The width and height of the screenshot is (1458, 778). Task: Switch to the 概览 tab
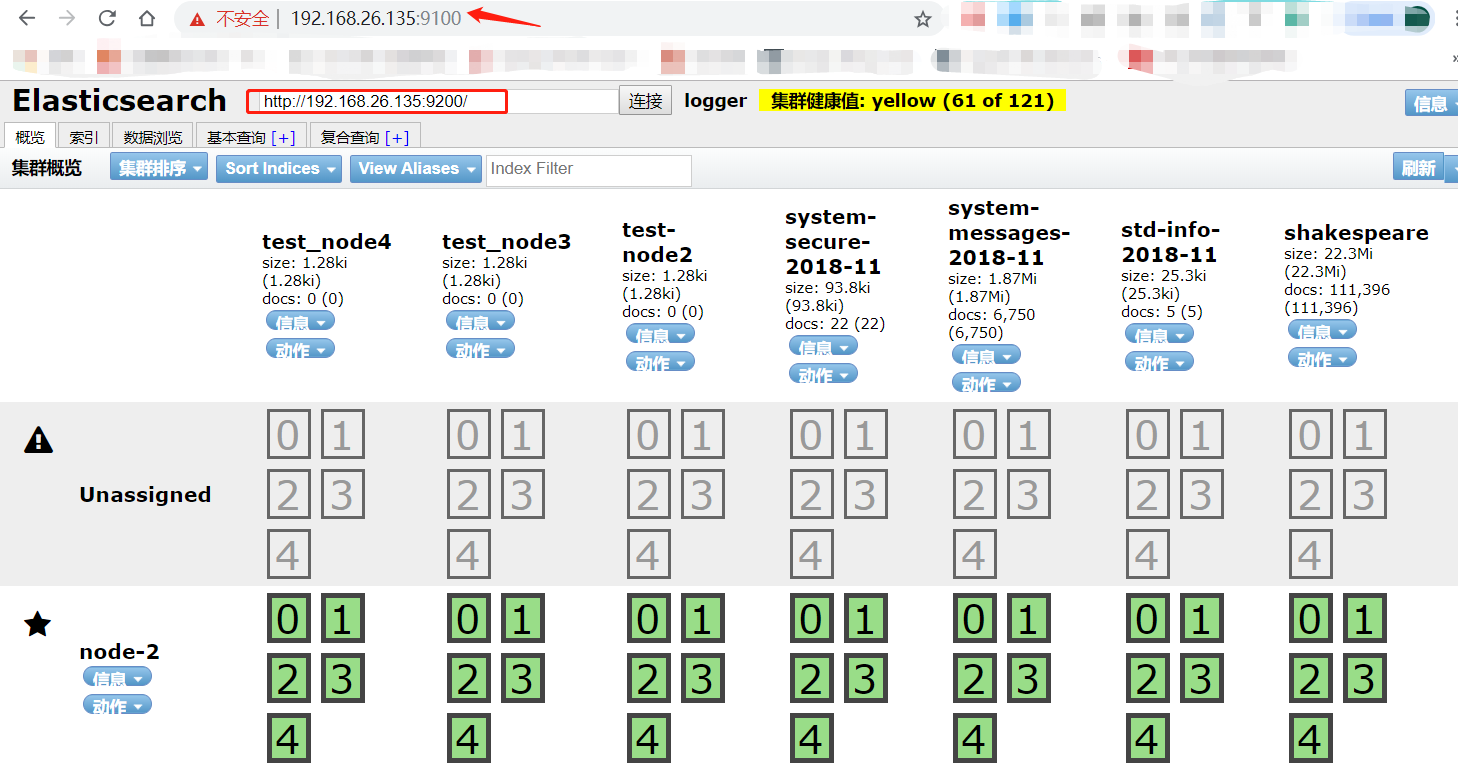coord(30,137)
